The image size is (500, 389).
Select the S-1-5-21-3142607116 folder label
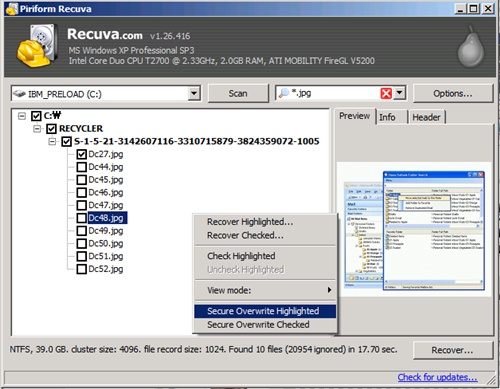point(197,142)
